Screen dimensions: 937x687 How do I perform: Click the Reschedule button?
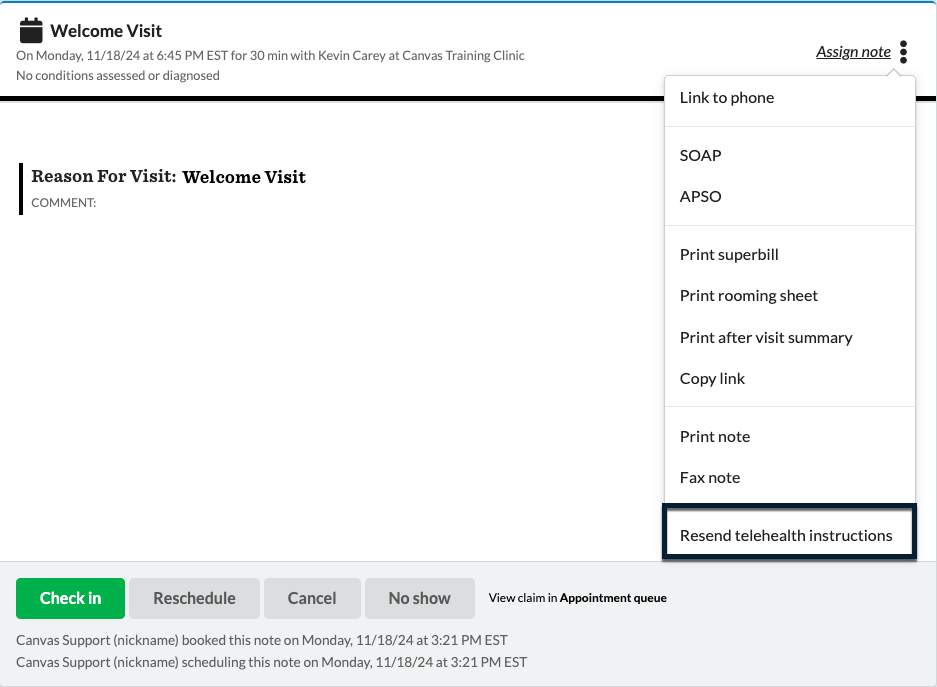pos(194,598)
